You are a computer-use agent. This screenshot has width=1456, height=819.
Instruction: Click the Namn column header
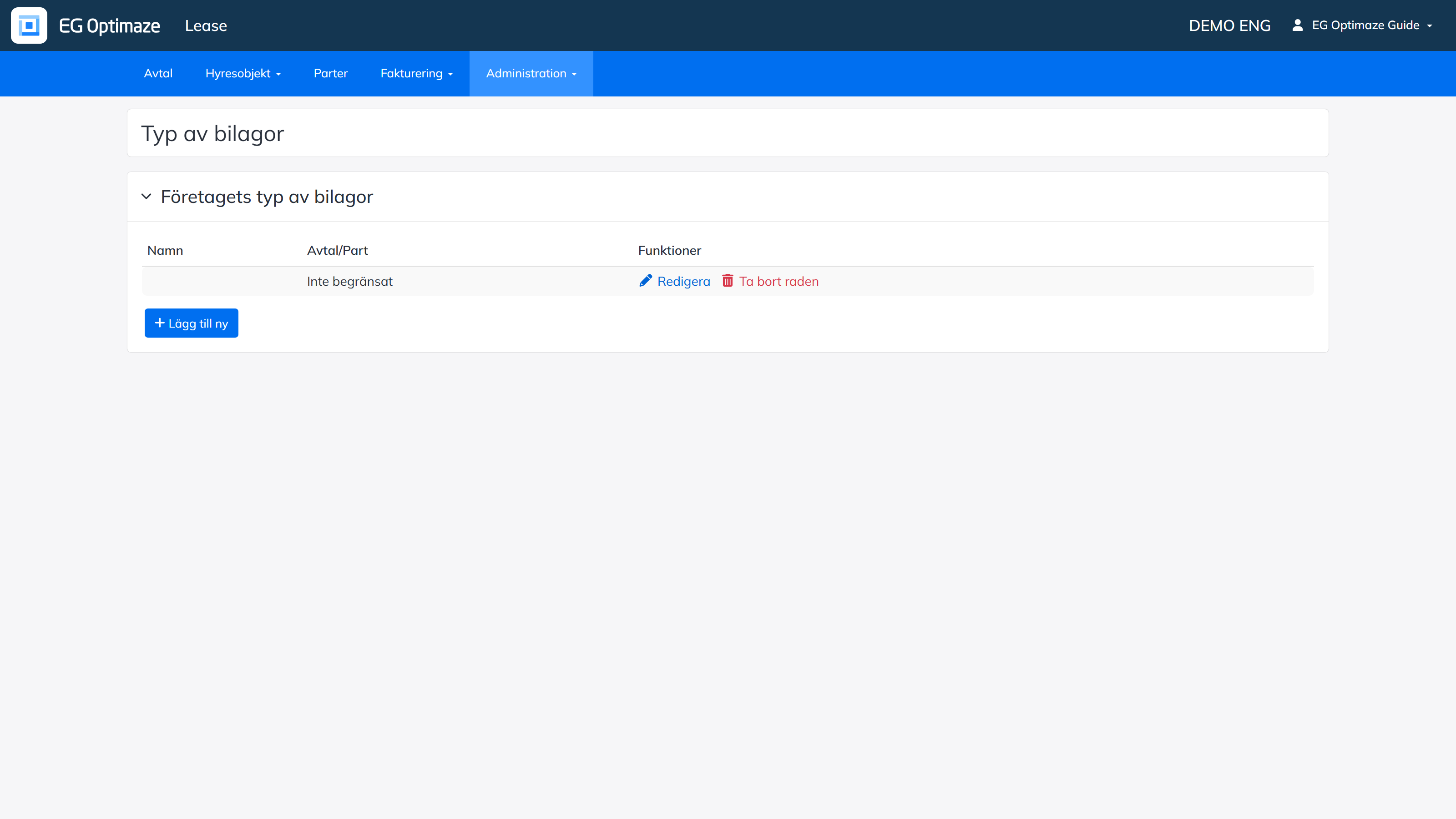pyautogui.click(x=165, y=250)
